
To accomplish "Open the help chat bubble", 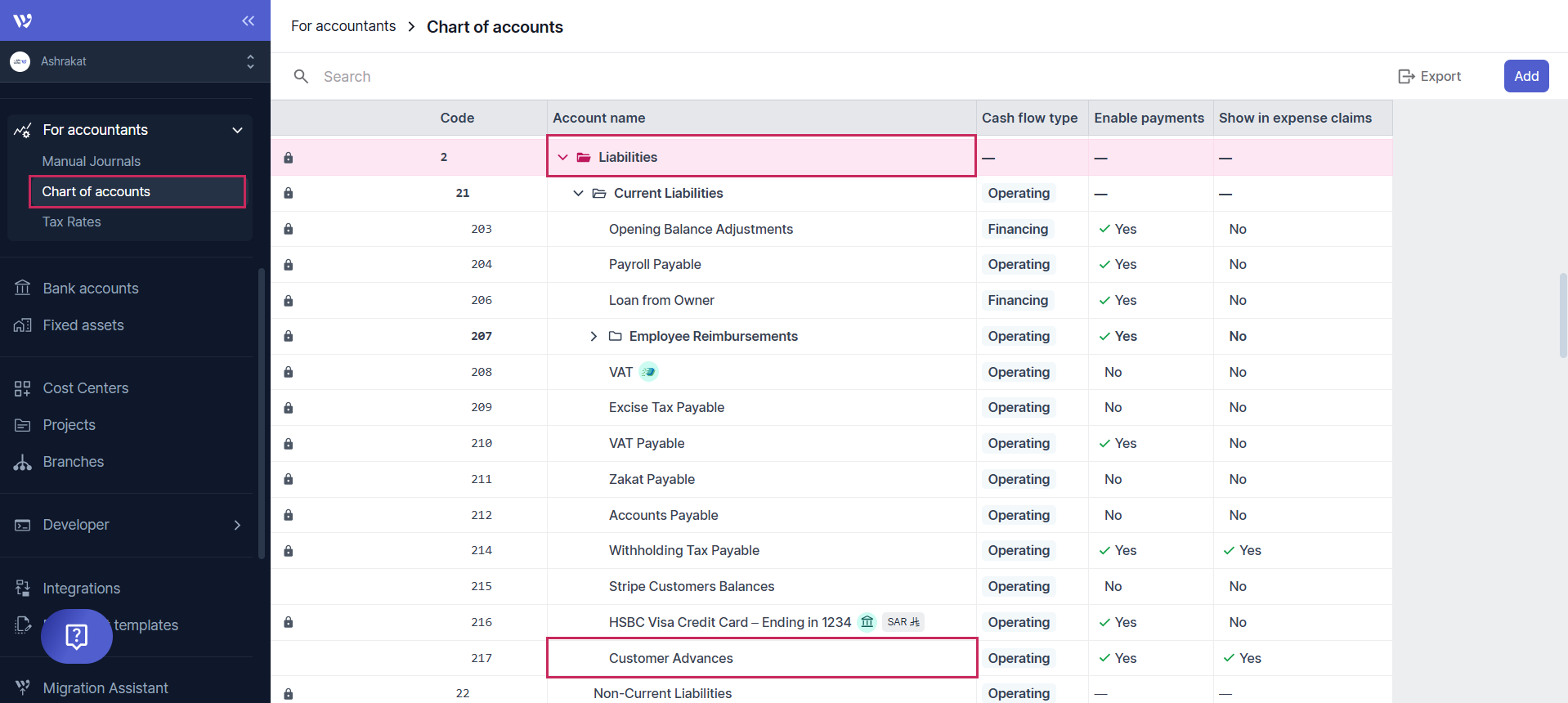I will [x=77, y=636].
